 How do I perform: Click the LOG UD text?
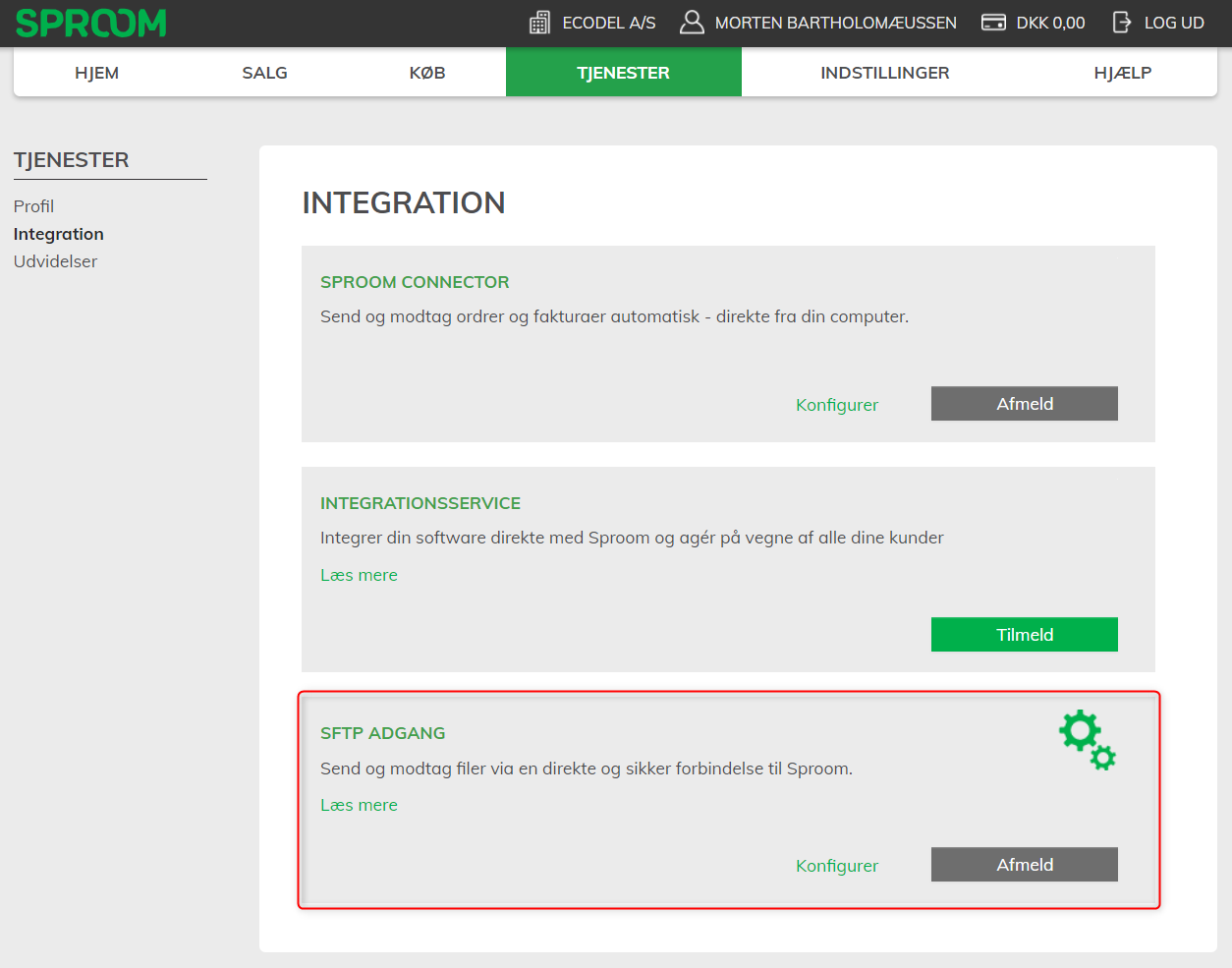pos(1174,23)
